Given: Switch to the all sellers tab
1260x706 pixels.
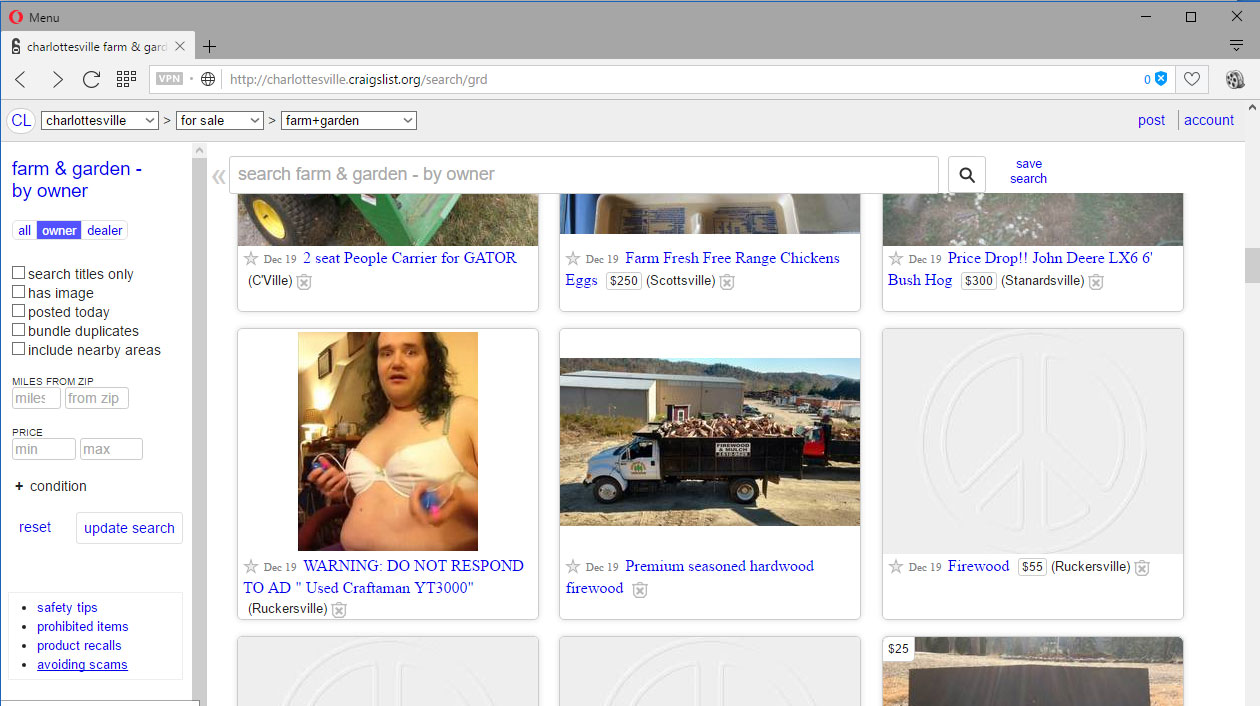Looking at the screenshot, I should [25, 231].
